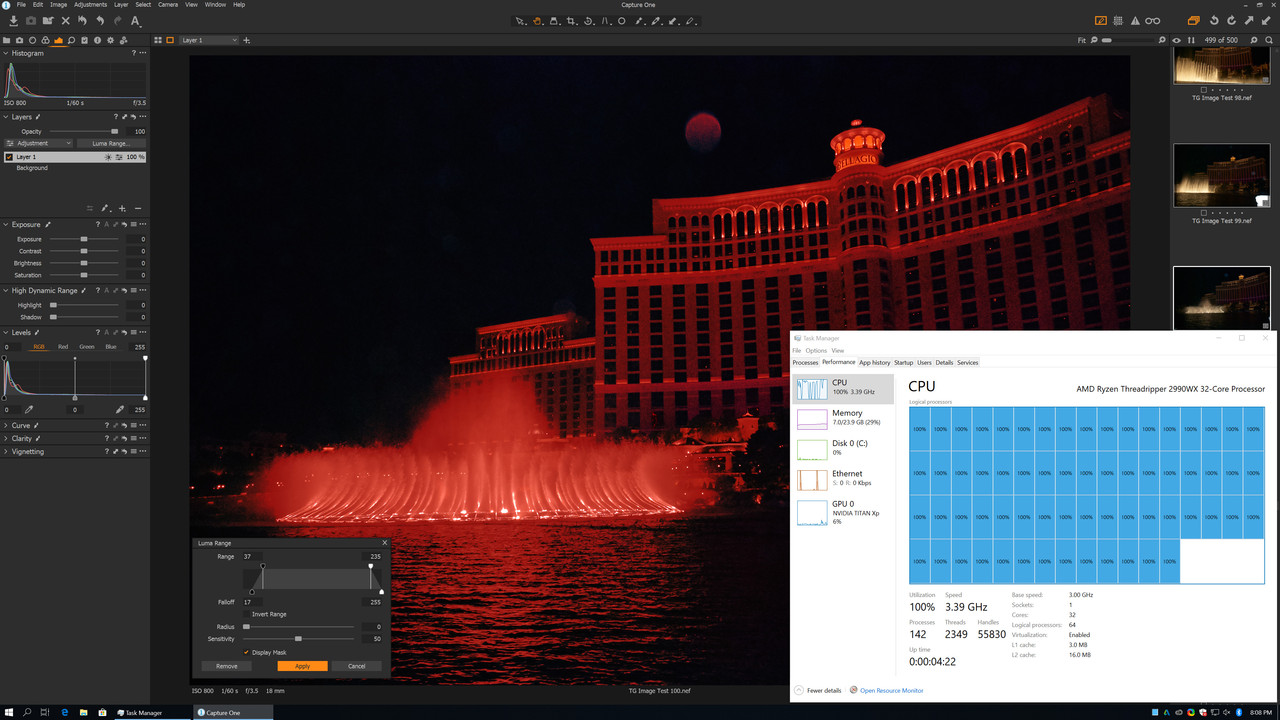Toggle visibility of Layer 1
1280x720 pixels.
(8, 157)
